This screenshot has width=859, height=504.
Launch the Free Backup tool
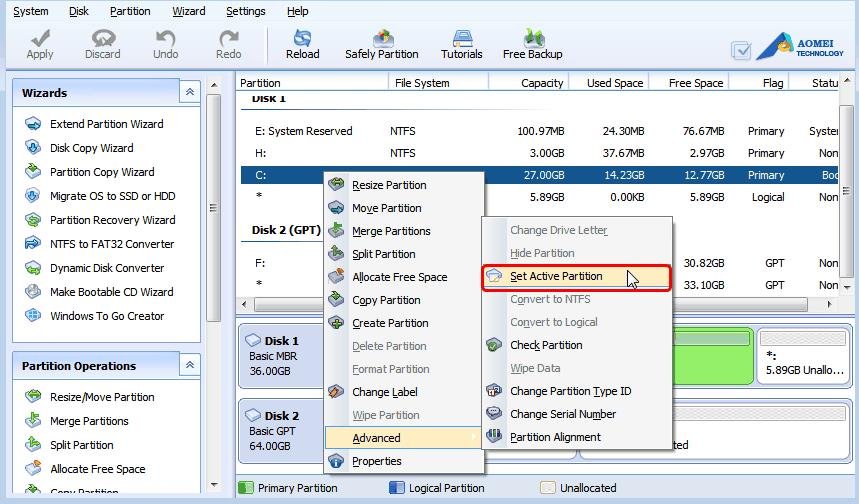(532, 44)
